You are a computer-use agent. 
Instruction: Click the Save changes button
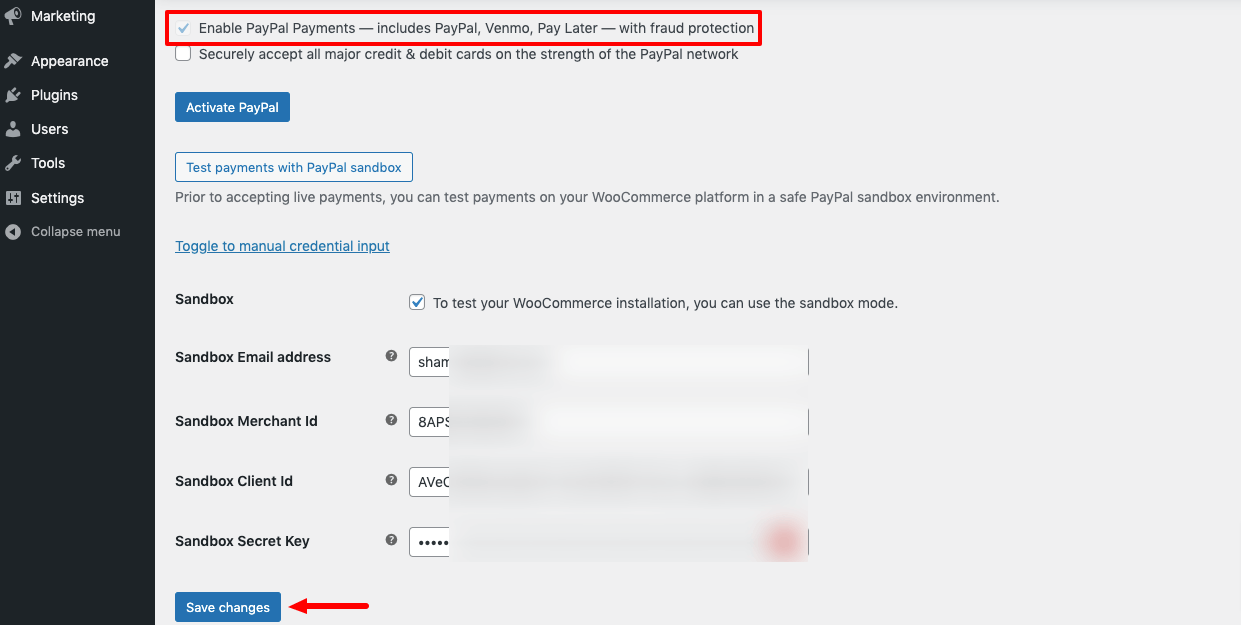pos(228,607)
